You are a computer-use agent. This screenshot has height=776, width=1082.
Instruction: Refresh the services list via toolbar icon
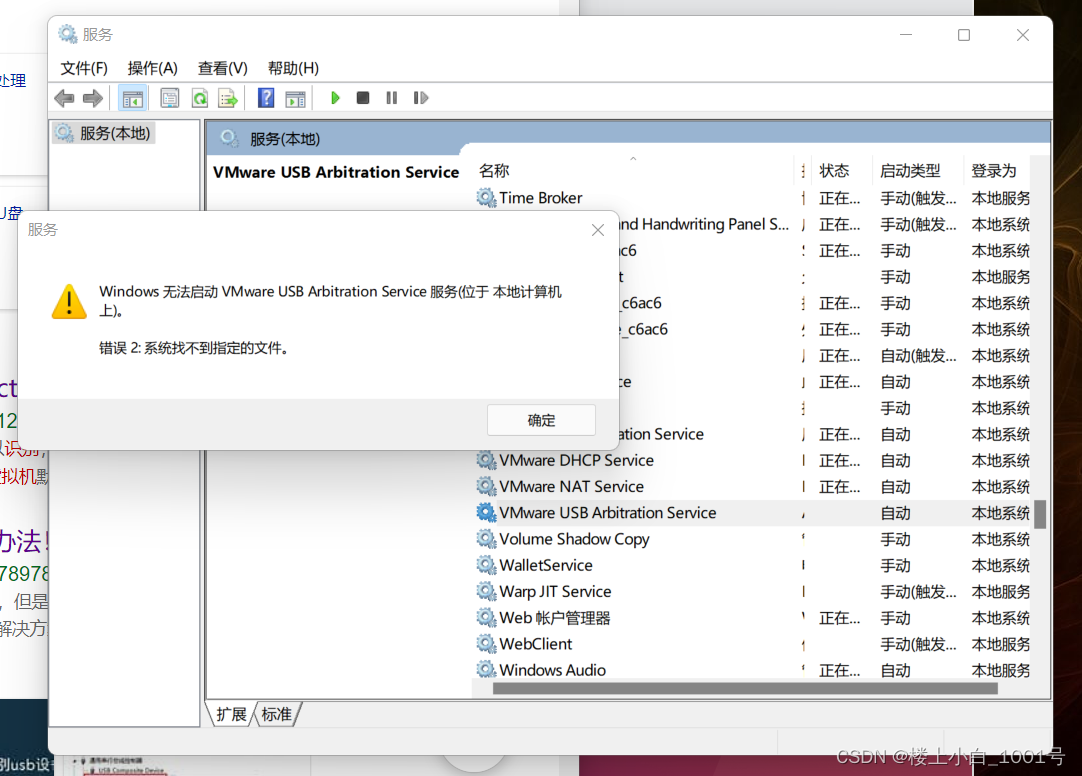click(199, 98)
